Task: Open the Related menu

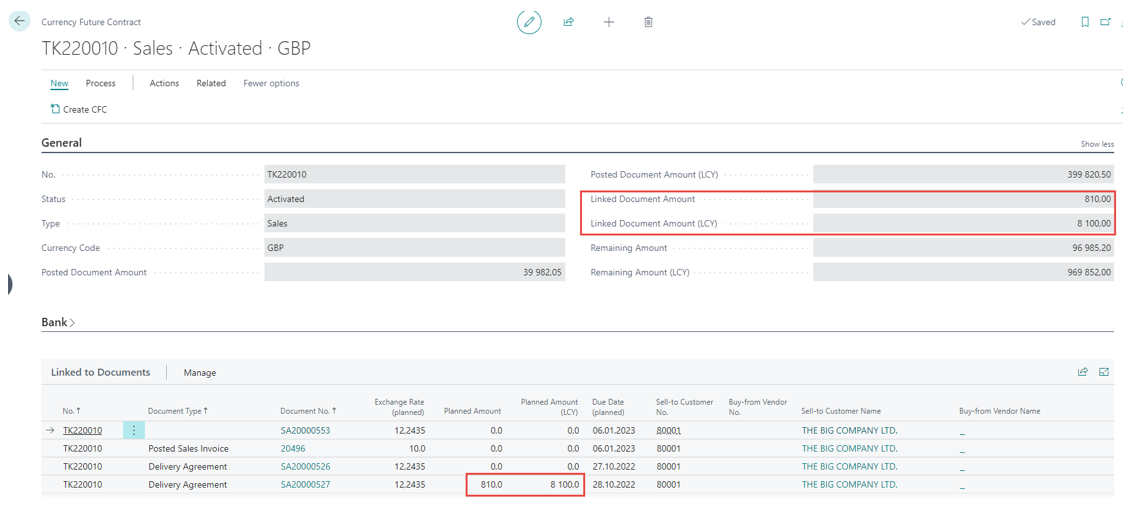Action: 211,83
